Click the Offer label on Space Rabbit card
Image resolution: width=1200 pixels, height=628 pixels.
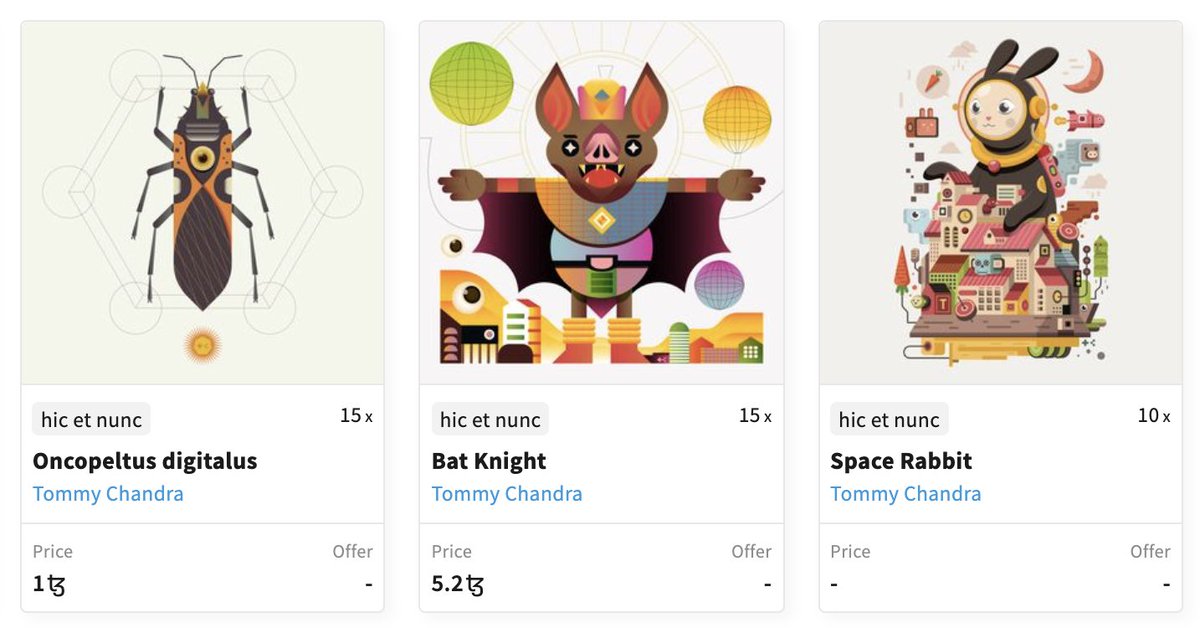pos(1150,551)
